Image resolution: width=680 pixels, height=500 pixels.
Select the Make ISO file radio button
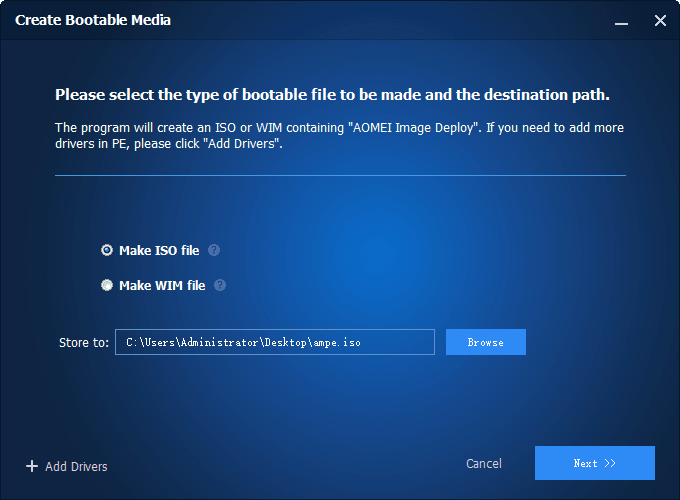pyautogui.click(x=107, y=250)
